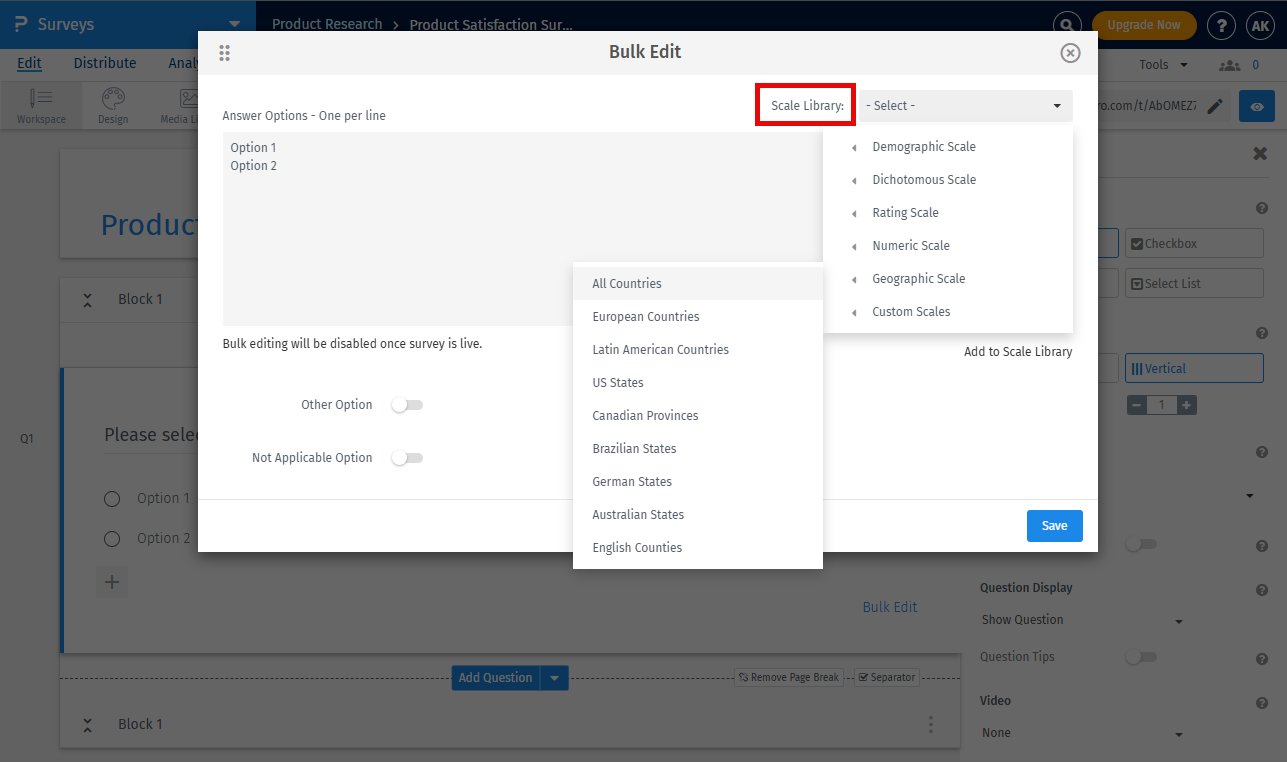Toggle the Other Option switch
Image resolution: width=1287 pixels, height=762 pixels.
(x=407, y=405)
